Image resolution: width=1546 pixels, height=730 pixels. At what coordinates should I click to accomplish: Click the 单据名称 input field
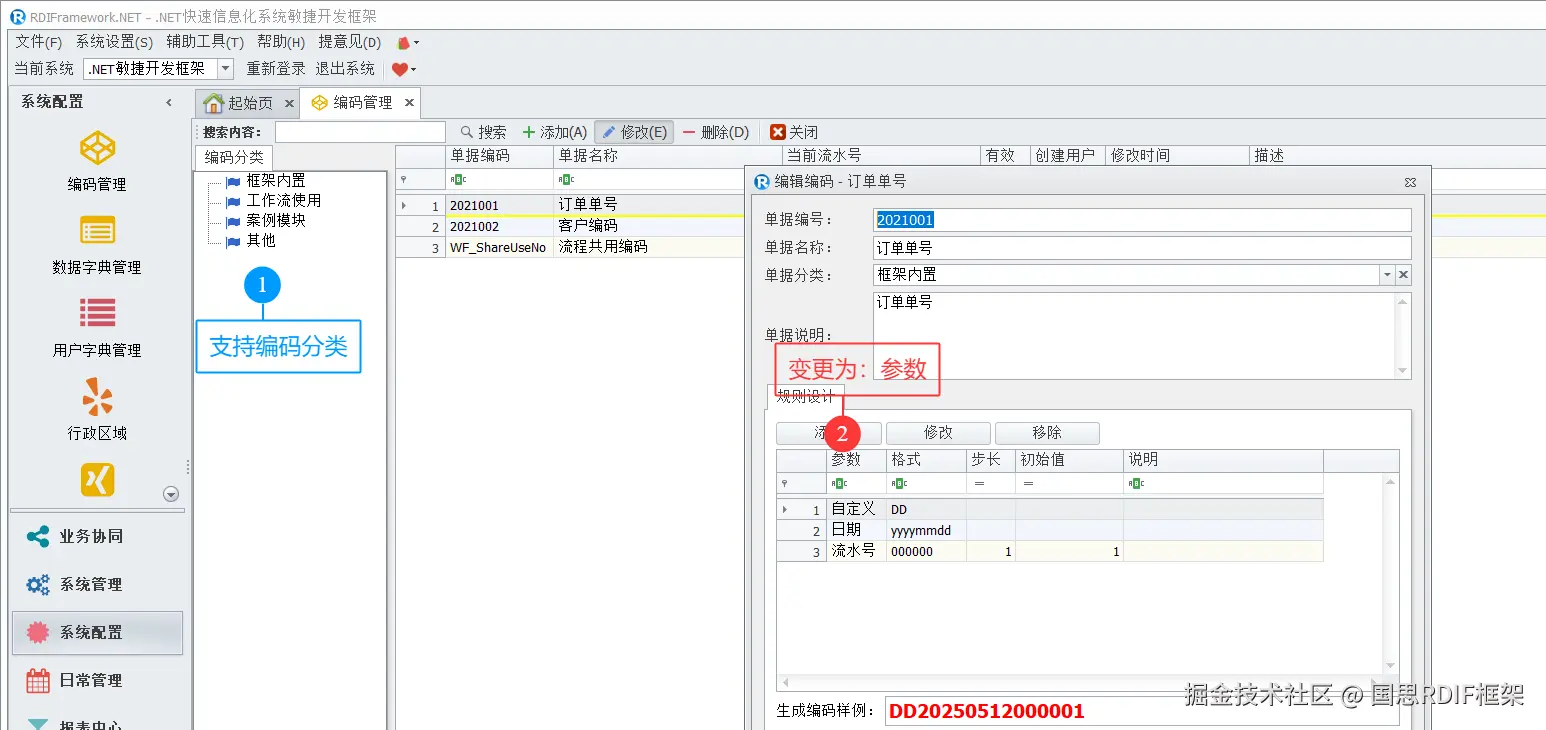[1142, 248]
